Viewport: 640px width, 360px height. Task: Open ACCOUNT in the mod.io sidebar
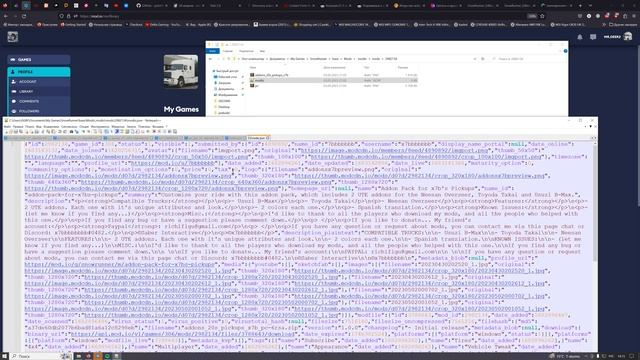[39, 82]
